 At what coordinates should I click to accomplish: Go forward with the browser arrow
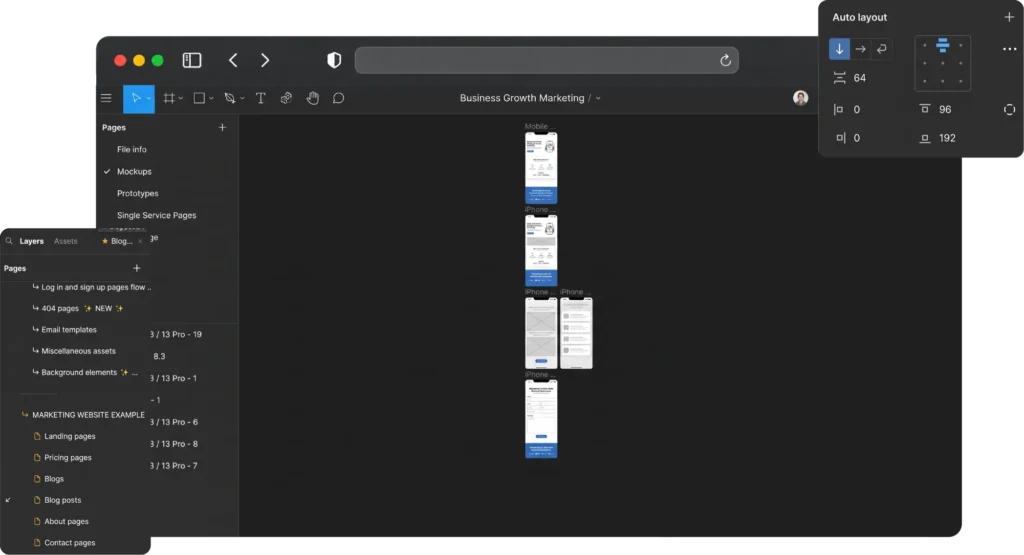[264, 60]
